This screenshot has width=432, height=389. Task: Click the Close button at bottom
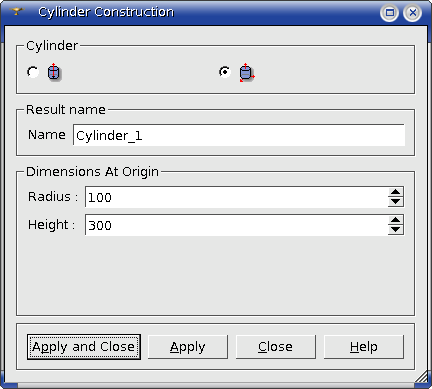coord(275,347)
